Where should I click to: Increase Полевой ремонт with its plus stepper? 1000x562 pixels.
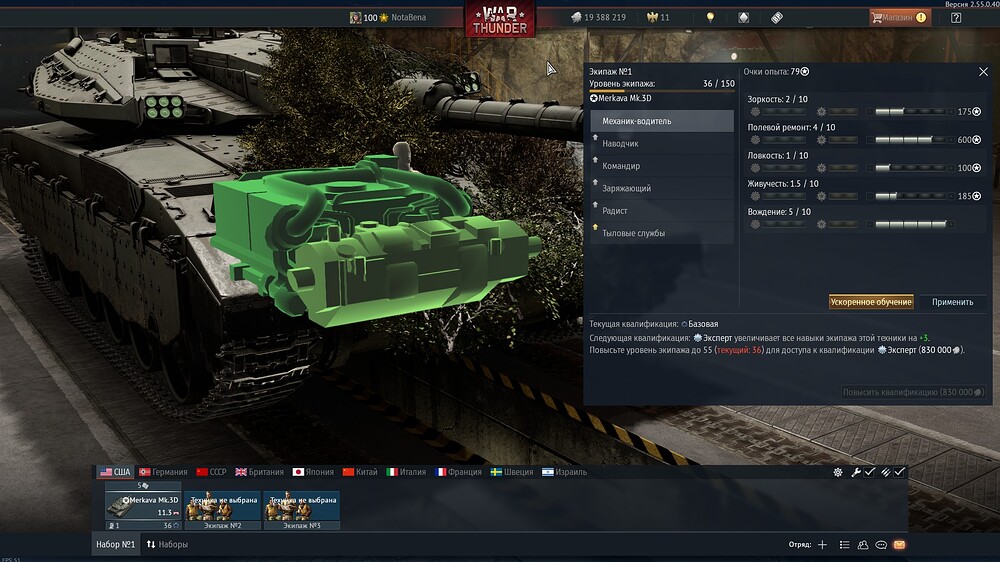coord(951,140)
